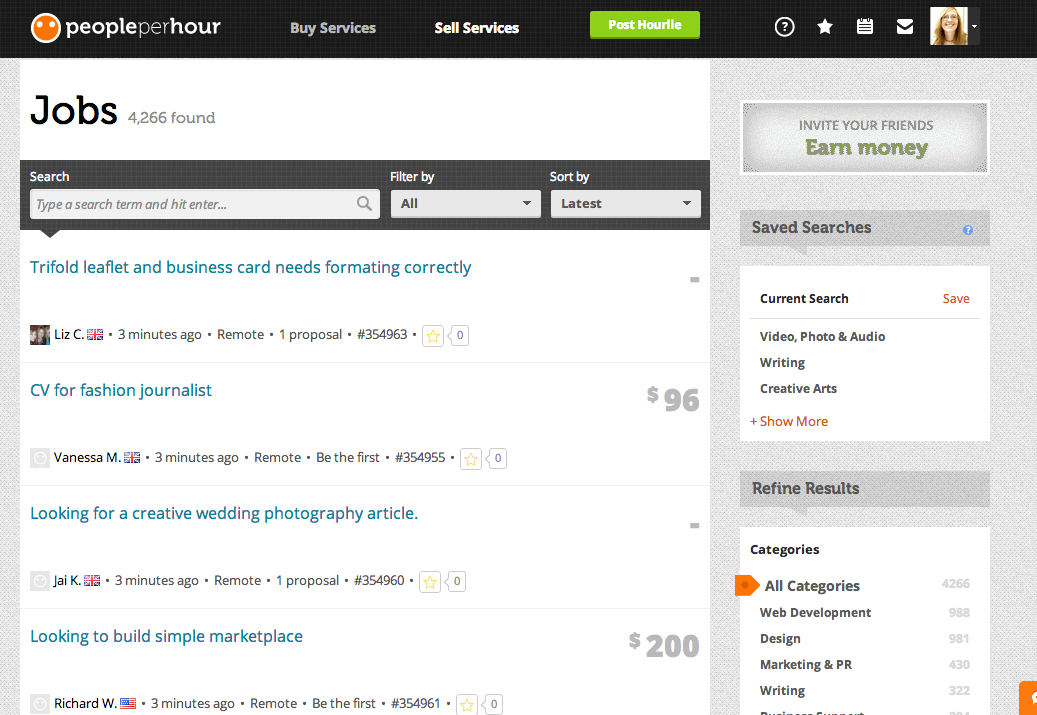The height and width of the screenshot is (715, 1037).
Task: Click the search magnifier icon
Action: [x=364, y=204]
